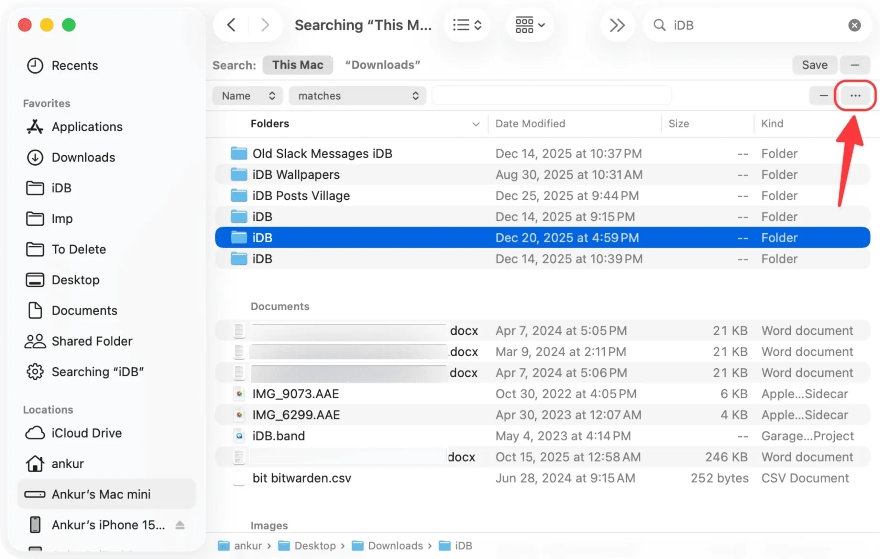Screen dimensions: 880x559
Task: Remove the Name matches rule row
Action: (x=823, y=96)
